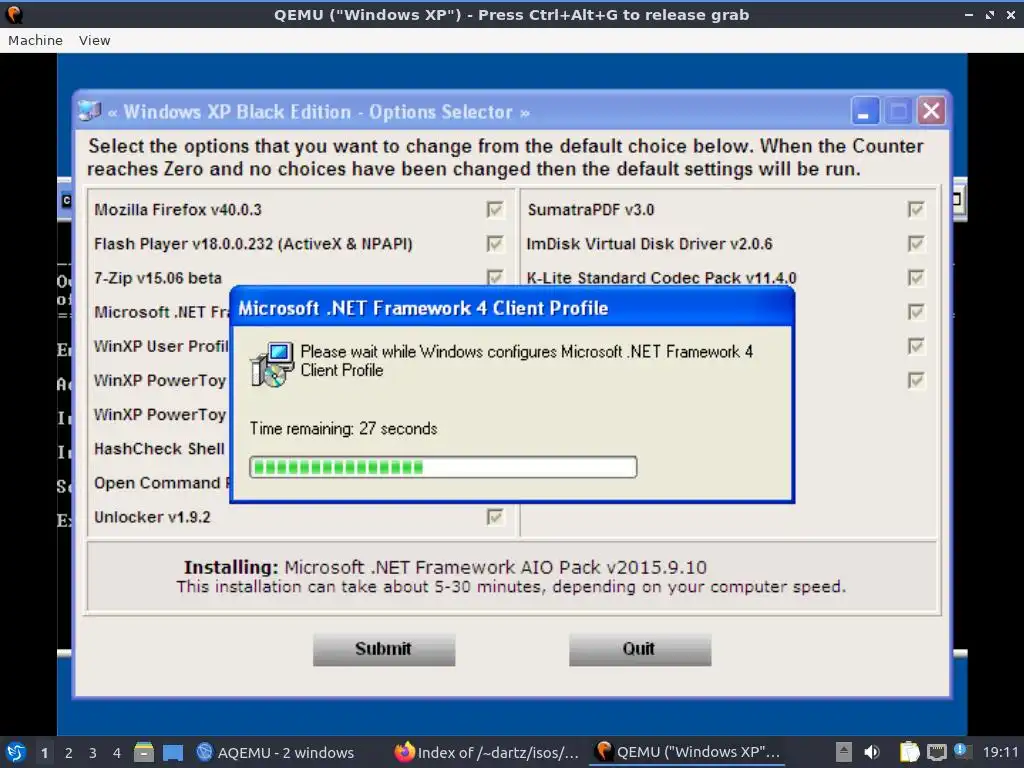Image resolution: width=1024 pixels, height=768 pixels.
Task: Close the Options Selector window
Action: [931, 111]
